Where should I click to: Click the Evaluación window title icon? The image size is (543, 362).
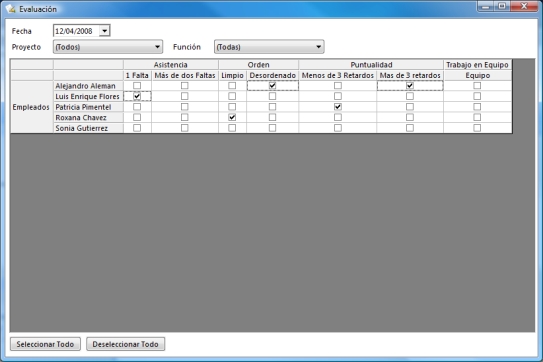coord(11,9)
